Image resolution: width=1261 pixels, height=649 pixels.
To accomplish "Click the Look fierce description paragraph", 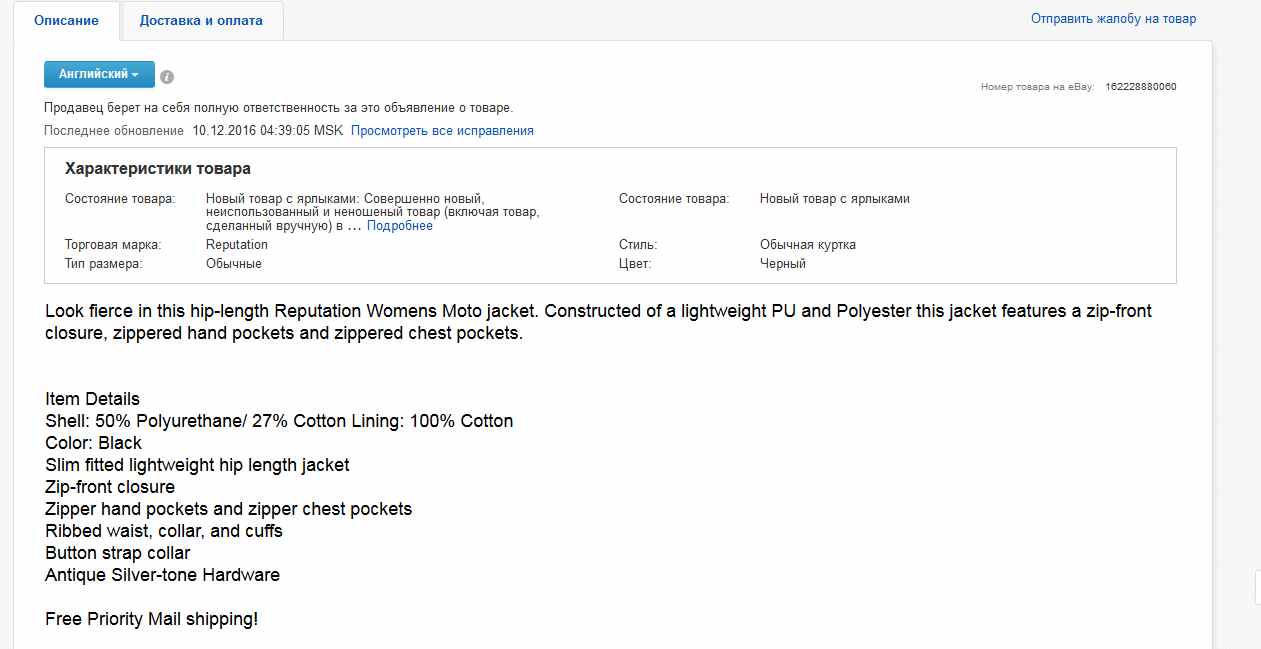I will [x=599, y=322].
